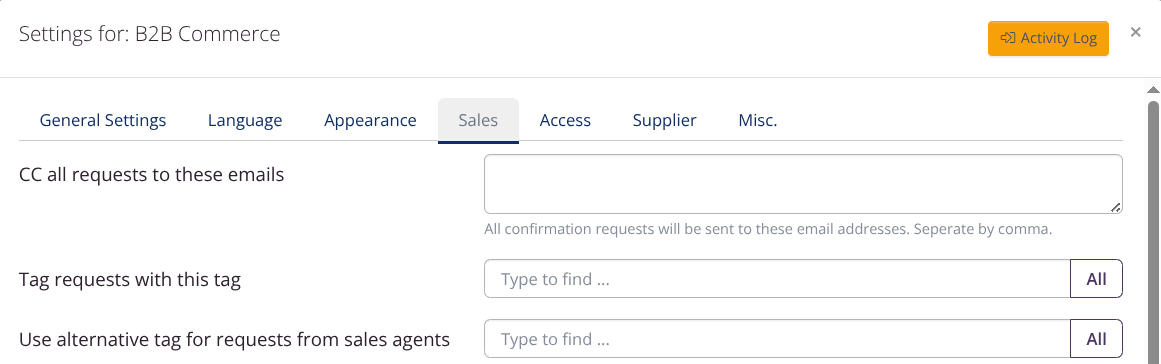Screen dimensions: 1161x364
Task: Open the Activity Log
Action: [x=1048, y=38]
